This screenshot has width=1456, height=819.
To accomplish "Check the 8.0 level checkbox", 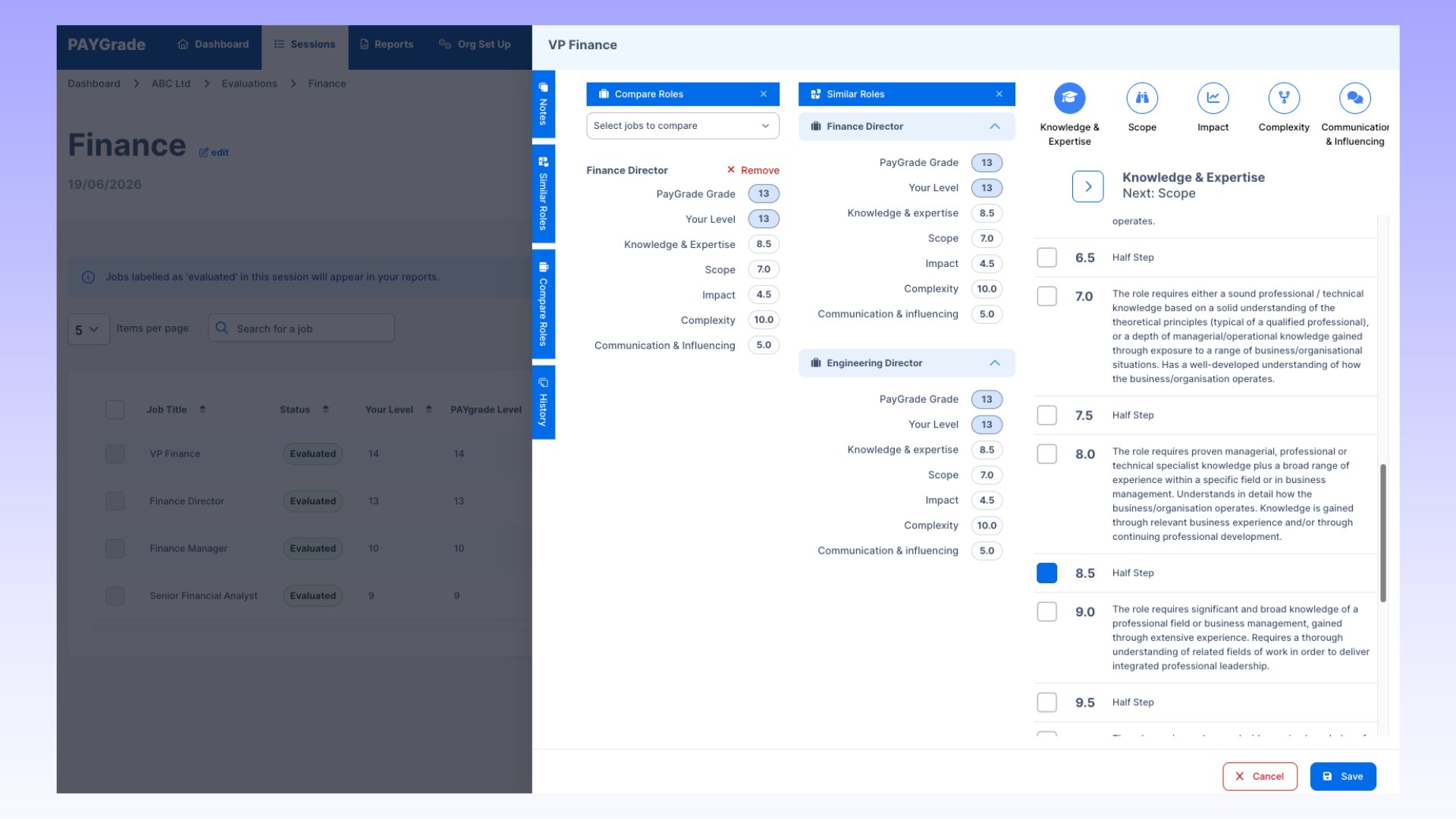I will pyautogui.click(x=1046, y=453).
